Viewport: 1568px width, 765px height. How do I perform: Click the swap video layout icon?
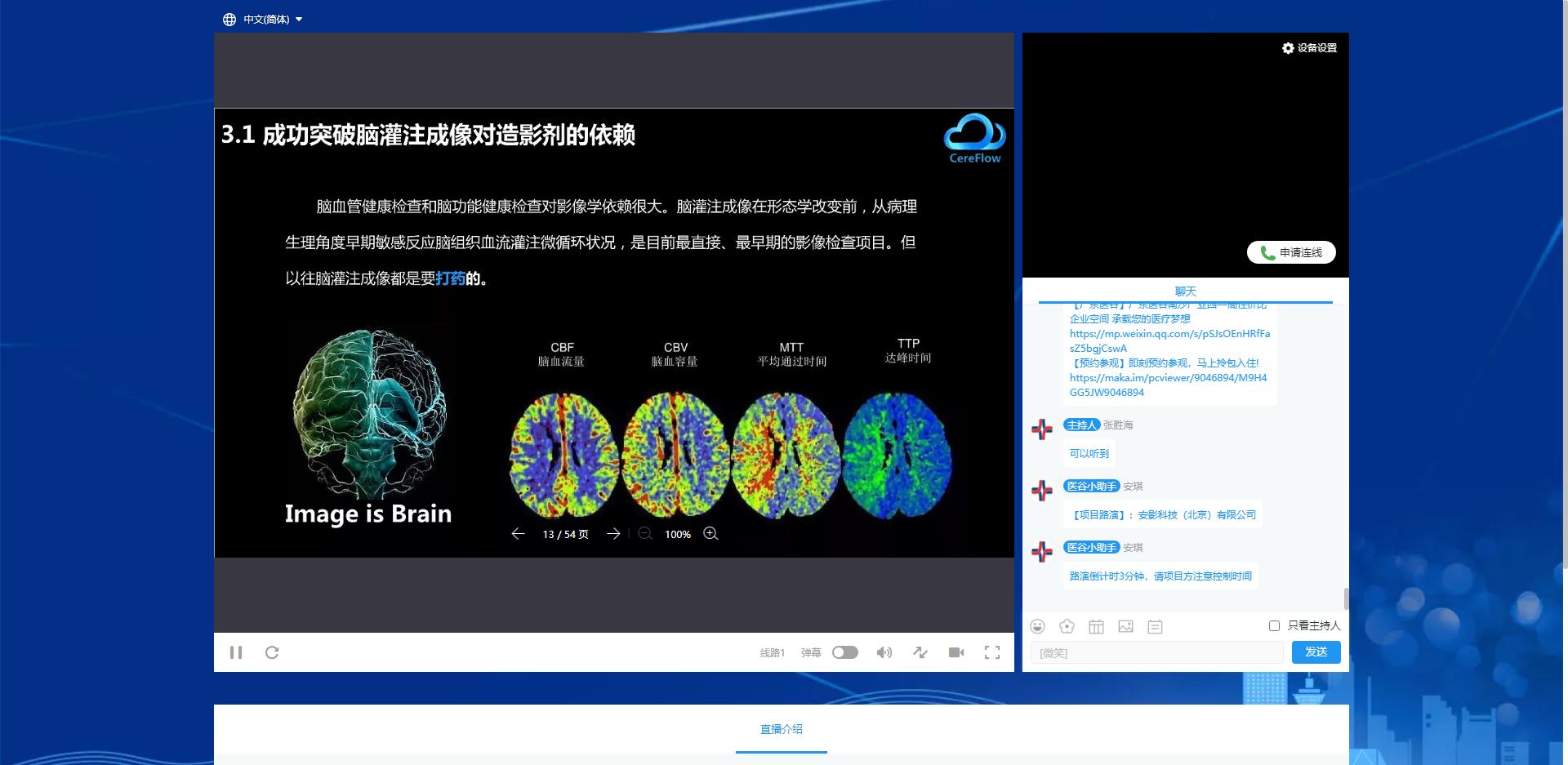tap(920, 652)
